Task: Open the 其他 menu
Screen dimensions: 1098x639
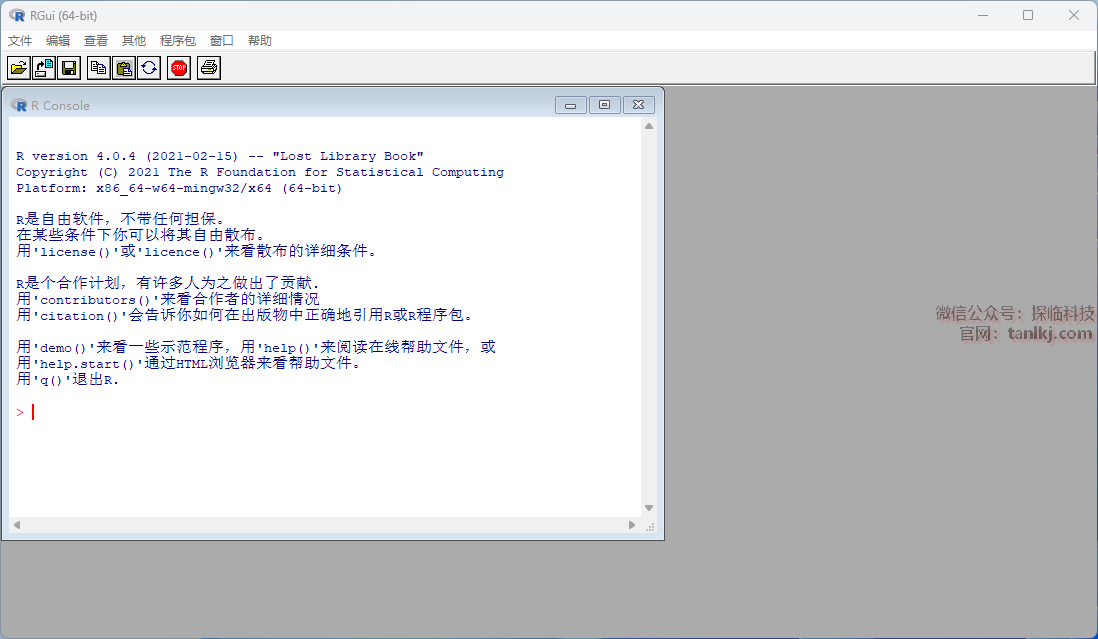Action: (x=134, y=41)
